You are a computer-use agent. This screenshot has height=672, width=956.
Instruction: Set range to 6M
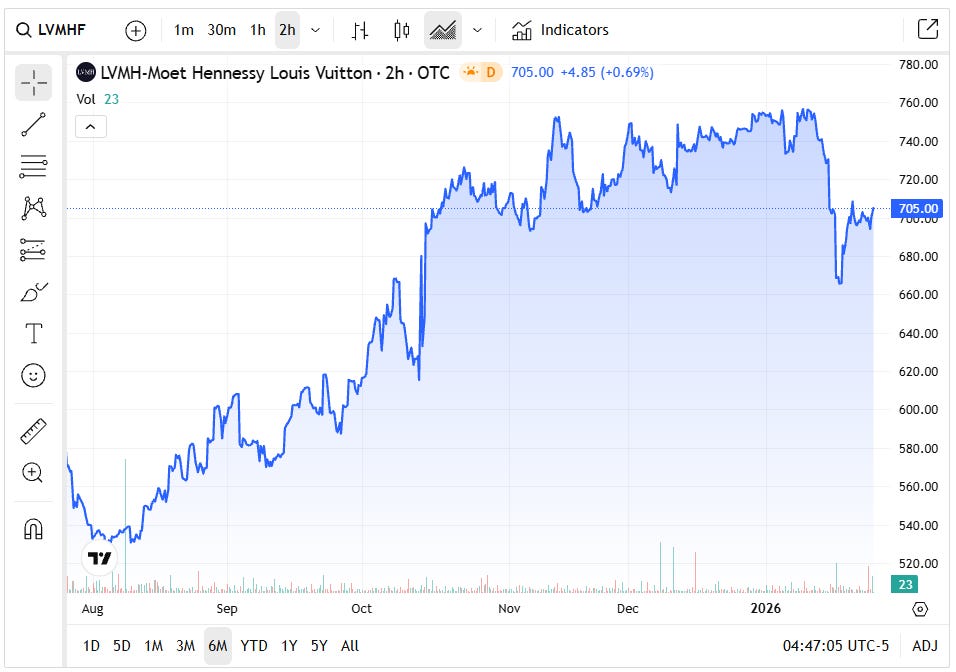pos(218,646)
